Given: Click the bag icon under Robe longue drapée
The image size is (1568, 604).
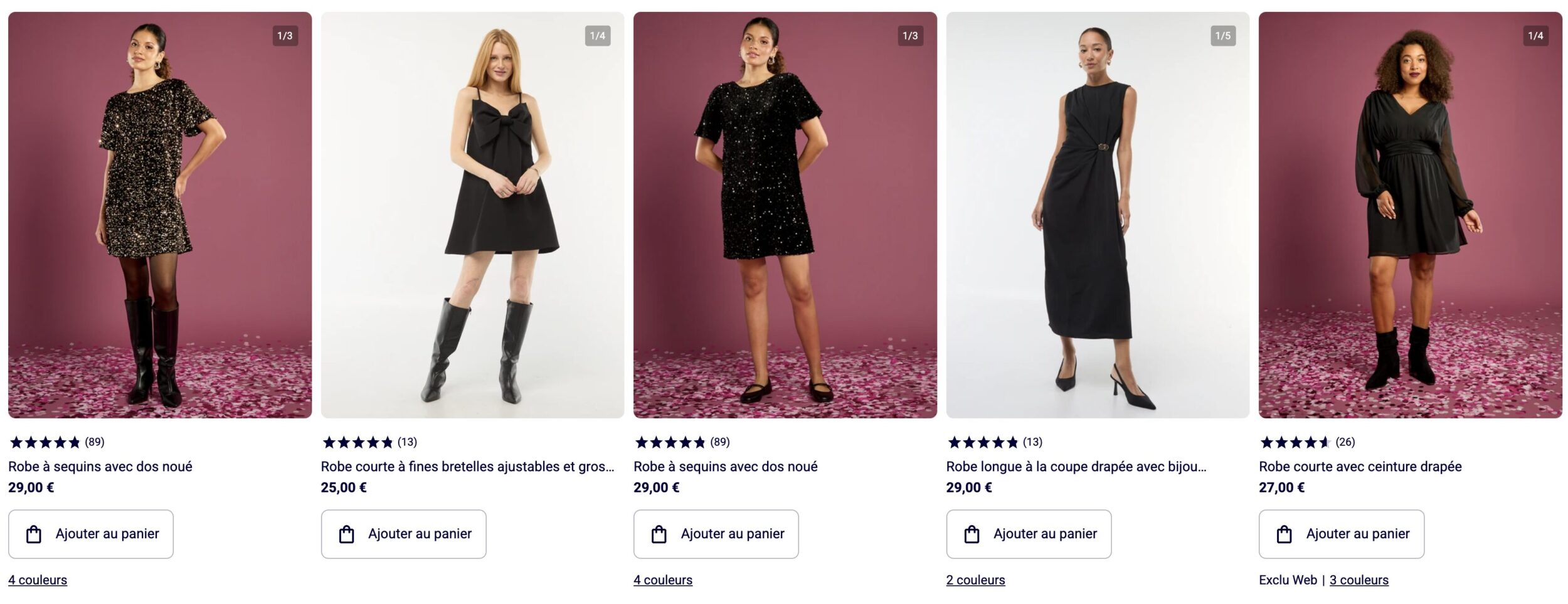Looking at the screenshot, I should 972,534.
